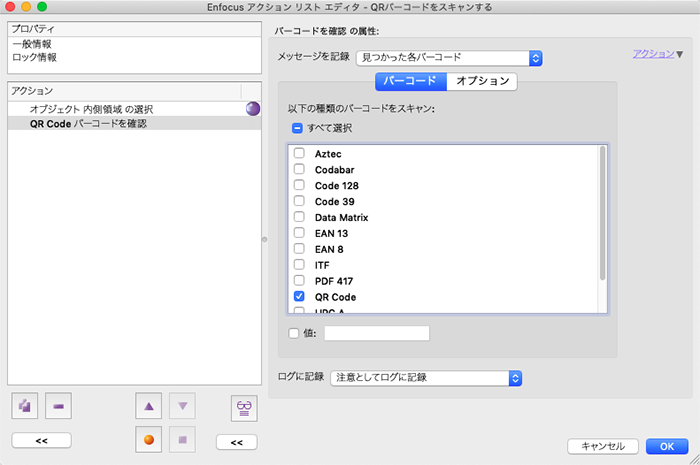The width and height of the screenshot is (700, 465).
Task: Uncheck the QR Code checkbox
Action: tap(299, 296)
